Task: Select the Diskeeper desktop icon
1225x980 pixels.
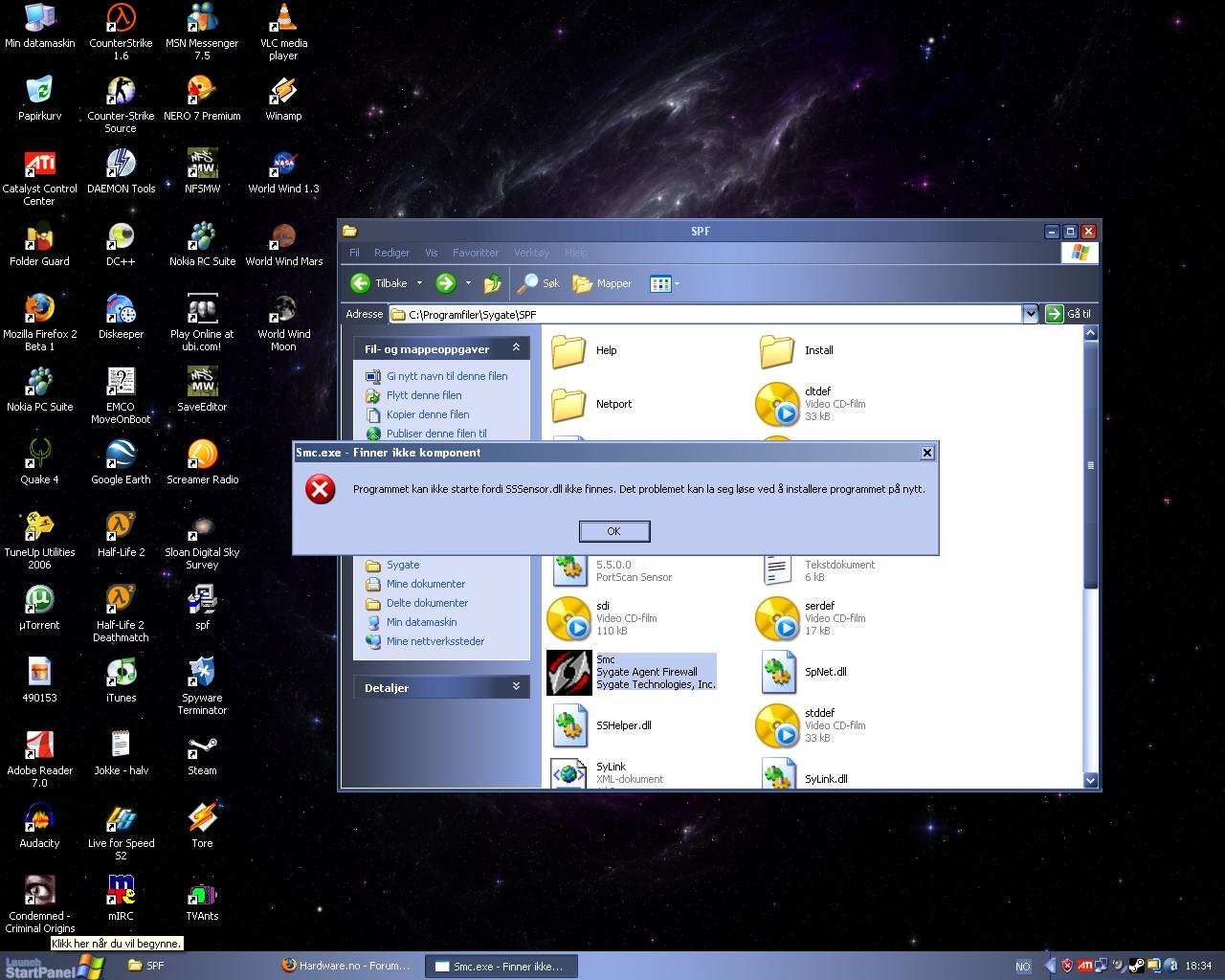Action: coord(121,317)
